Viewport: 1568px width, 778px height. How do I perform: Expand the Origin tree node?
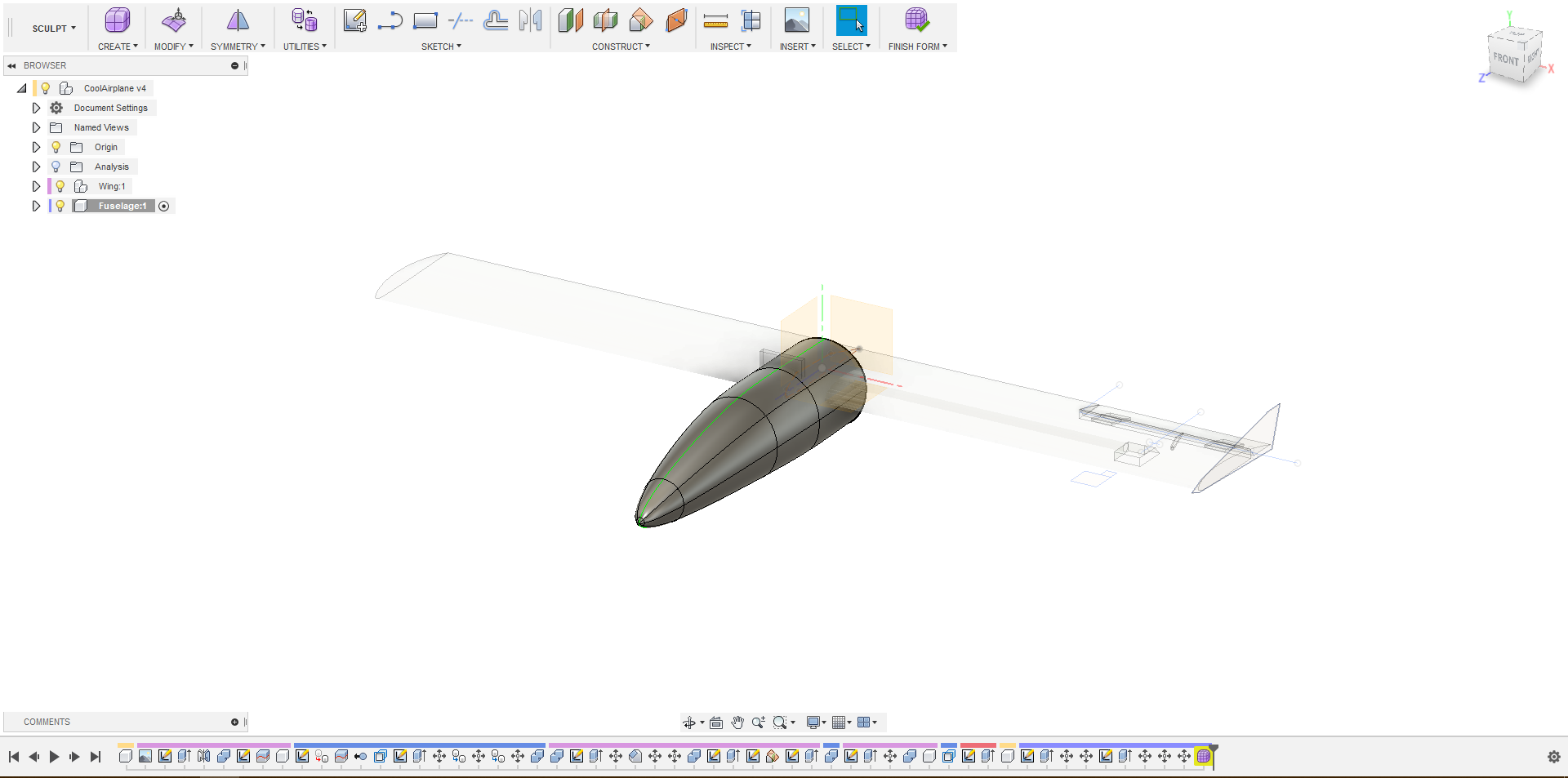[36, 147]
